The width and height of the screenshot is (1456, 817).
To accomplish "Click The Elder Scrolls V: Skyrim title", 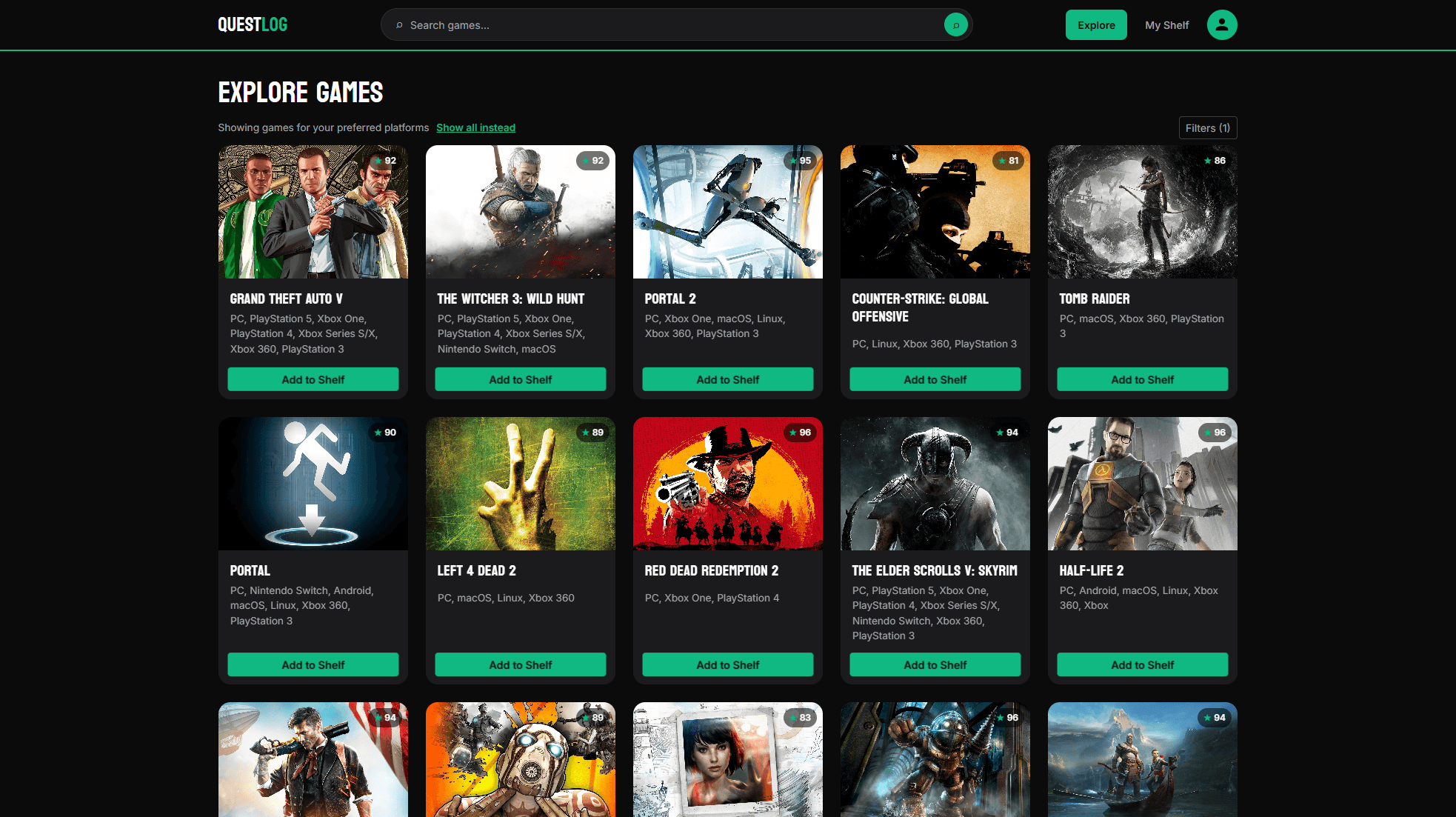I will pos(934,570).
